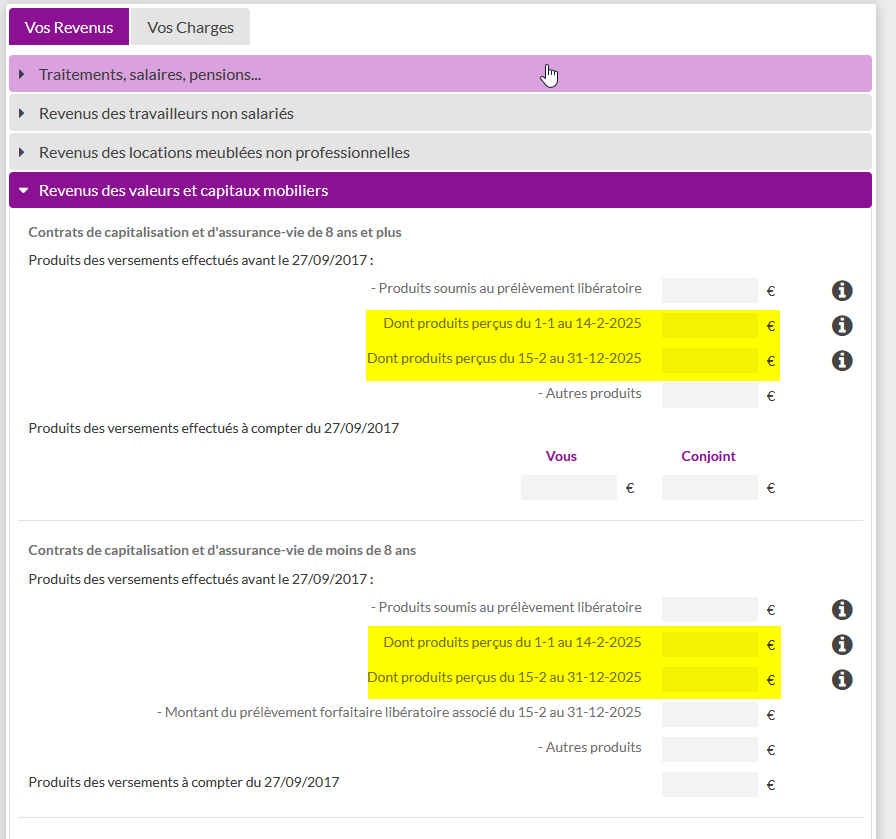This screenshot has width=896, height=839.
Task: Click the Conjoint amount field
Action: point(709,488)
